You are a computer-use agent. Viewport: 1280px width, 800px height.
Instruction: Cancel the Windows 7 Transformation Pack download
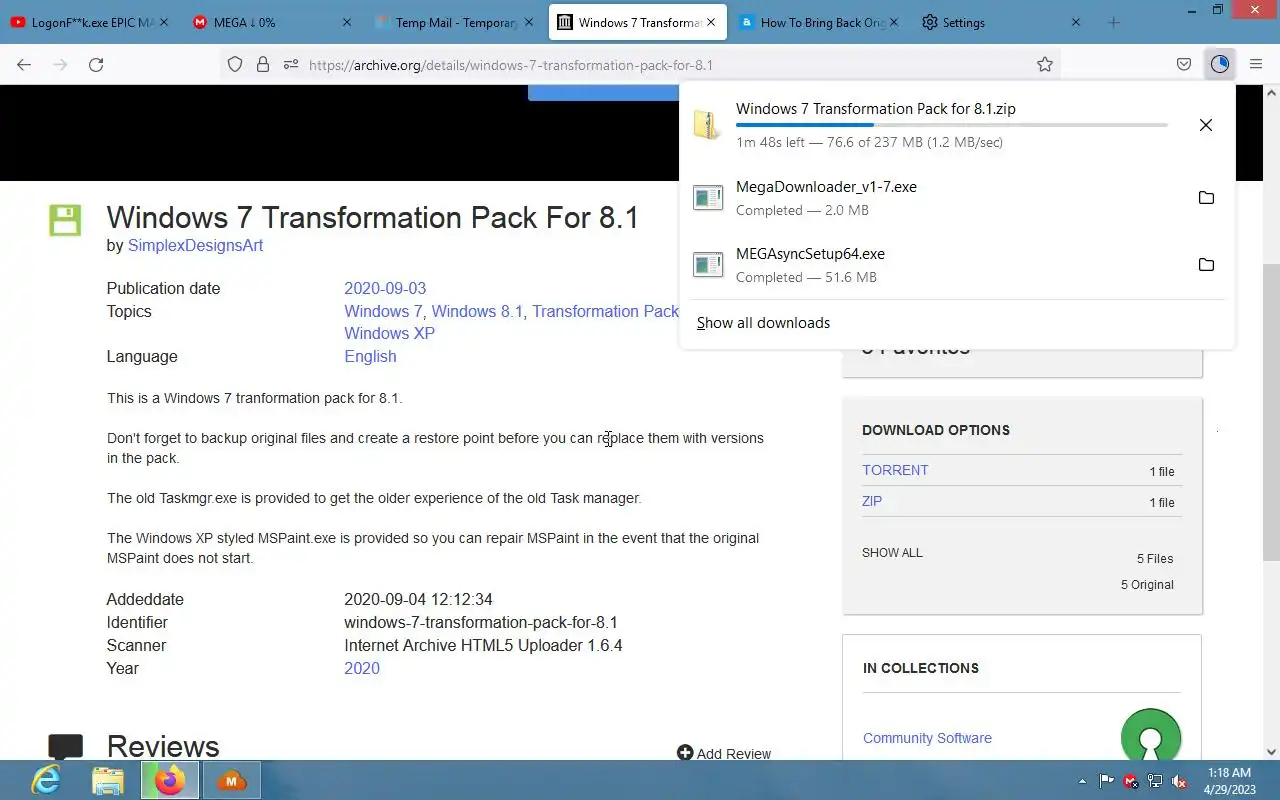[1206, 125]
